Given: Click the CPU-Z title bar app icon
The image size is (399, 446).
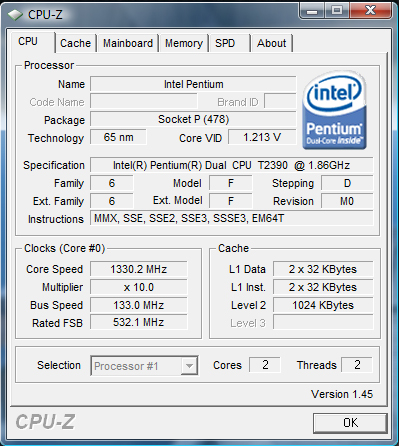Looking at the screenshot, I should pyautogui.click(x=15, y=15).
